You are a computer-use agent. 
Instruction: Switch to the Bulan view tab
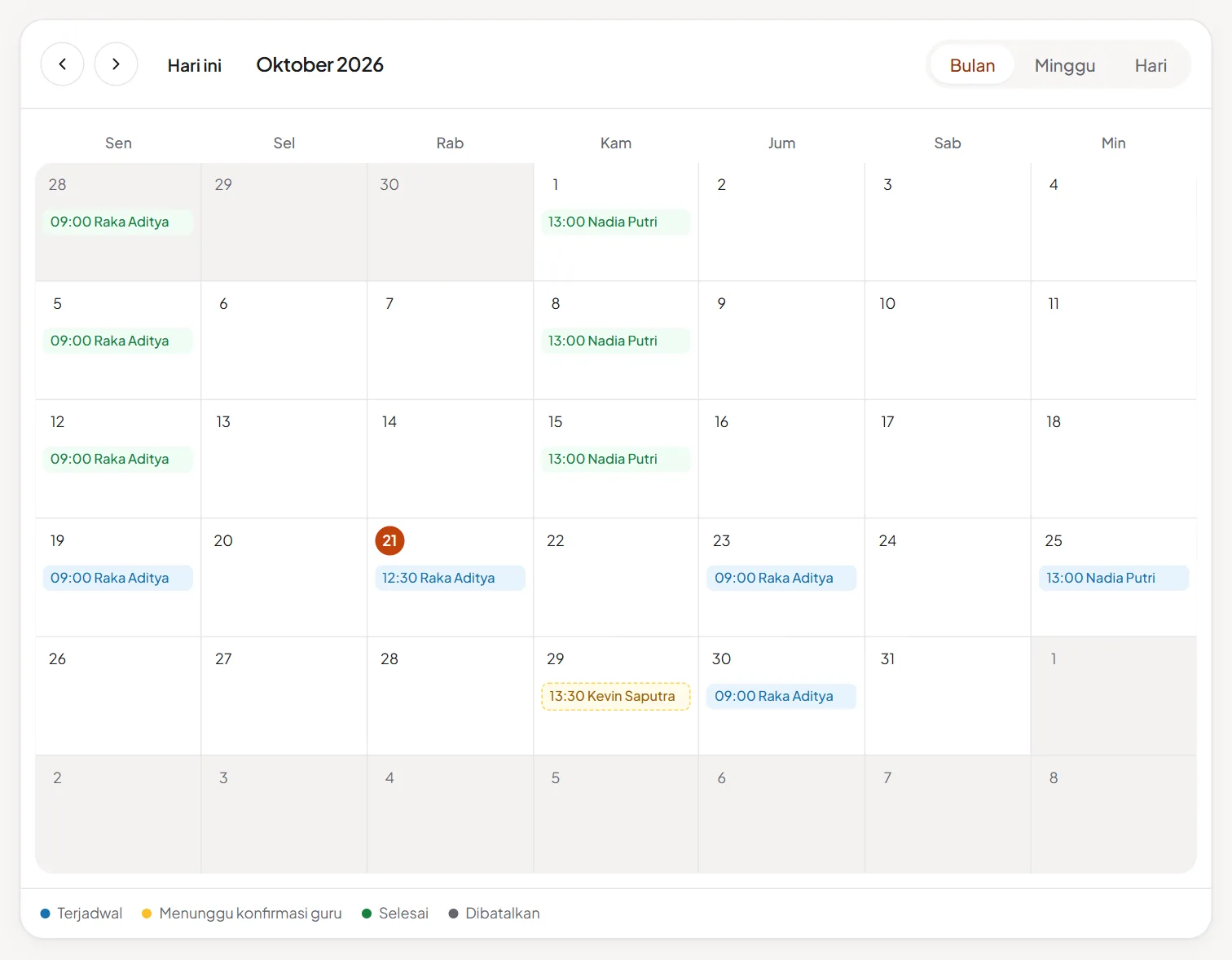click(972, 65)
